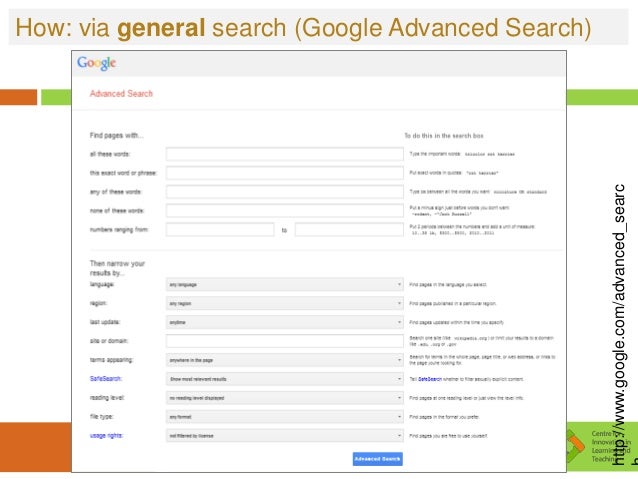Follow the 'usage rights' label link
Screen dimensions: 638x479
click(x=106, y=435)
